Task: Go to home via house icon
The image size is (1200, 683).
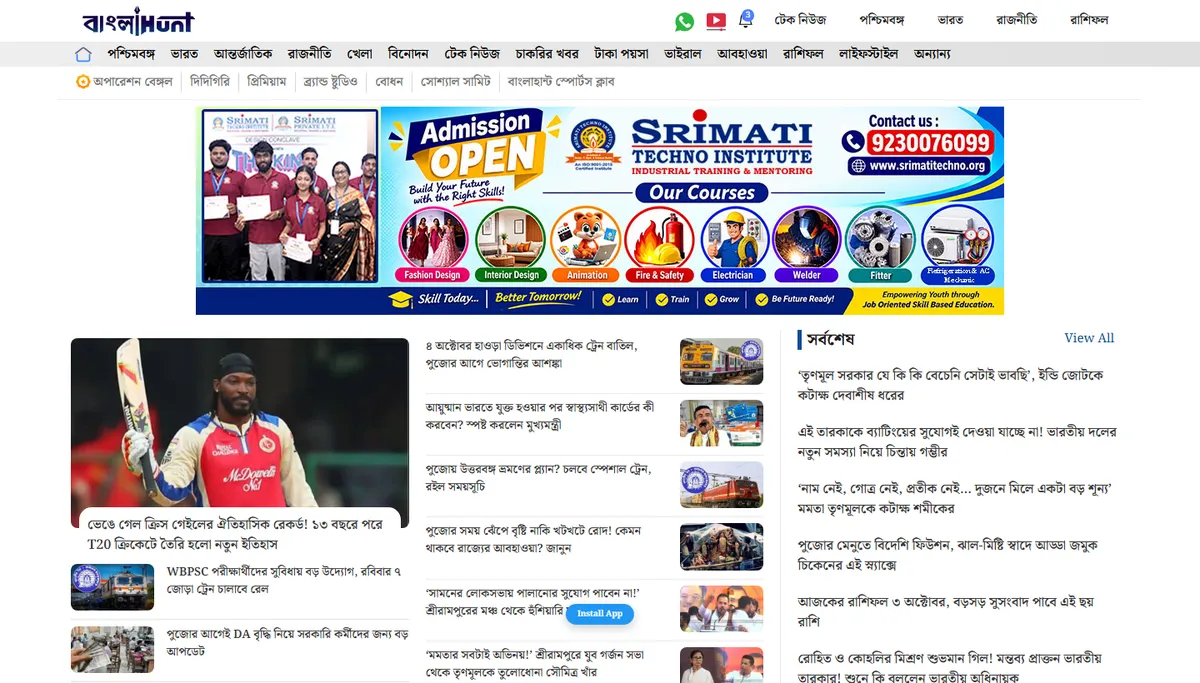Action: [x=83, y=54]
